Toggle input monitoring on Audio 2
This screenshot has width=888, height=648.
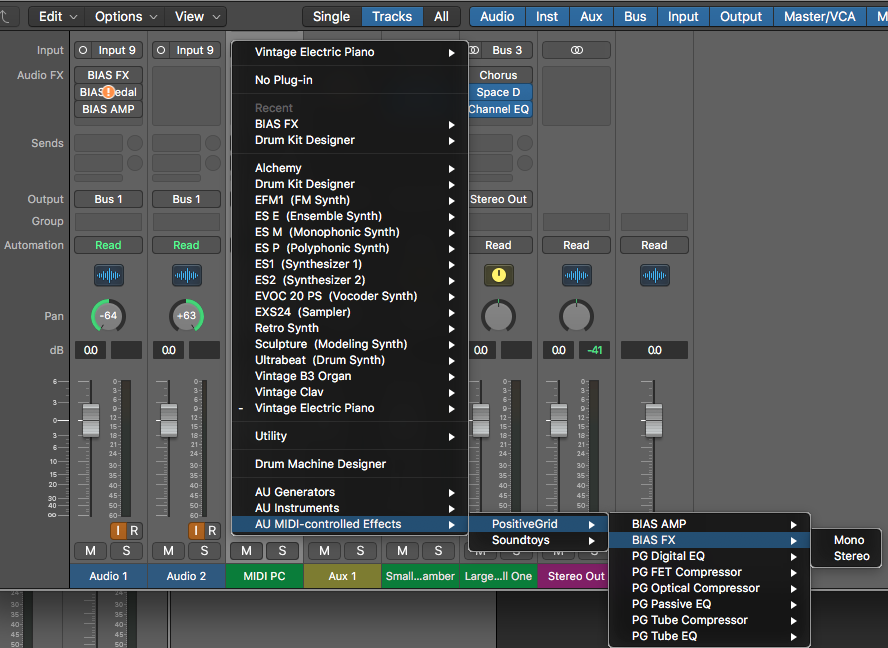[x=196, y=531]
